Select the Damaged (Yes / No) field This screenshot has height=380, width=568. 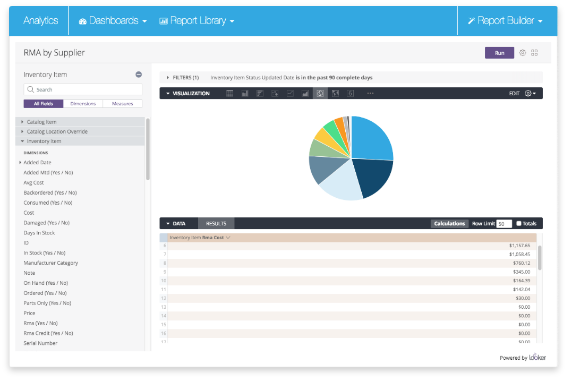[47, 223]
